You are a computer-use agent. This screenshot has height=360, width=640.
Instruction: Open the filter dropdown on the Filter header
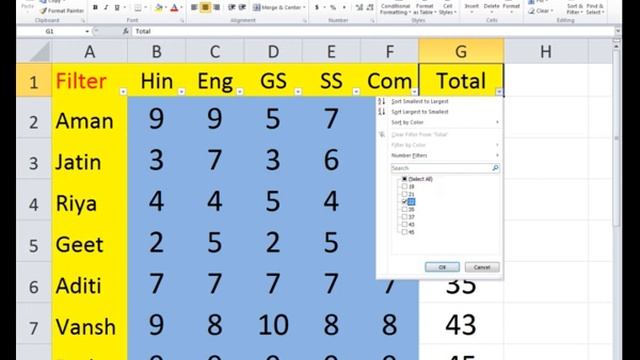click(x=123, y=92)
